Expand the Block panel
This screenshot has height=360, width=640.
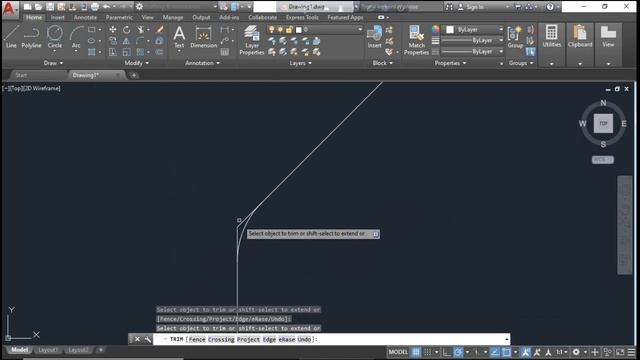coord(382,63)
